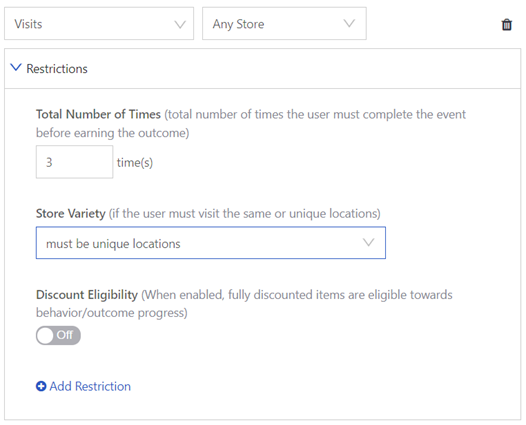Select the must be unique locations text
The height and width of the screenshot is (425, 526).
click(x=113, y=244)
